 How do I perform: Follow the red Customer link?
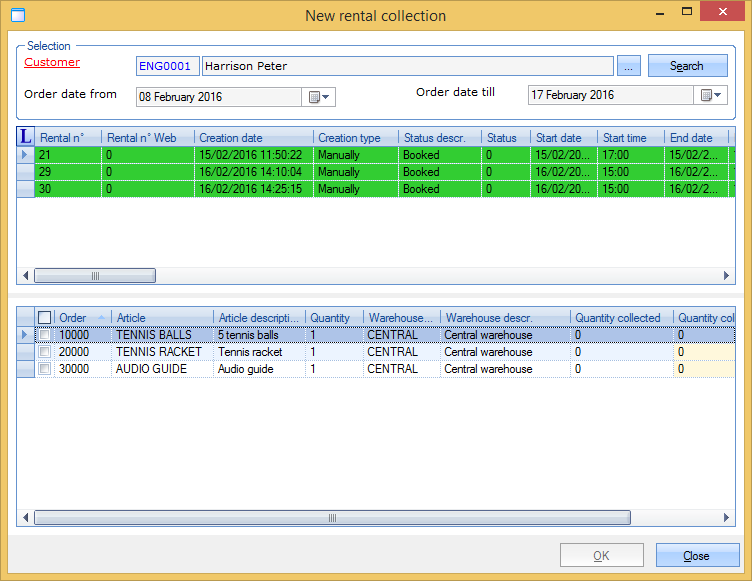52,62
